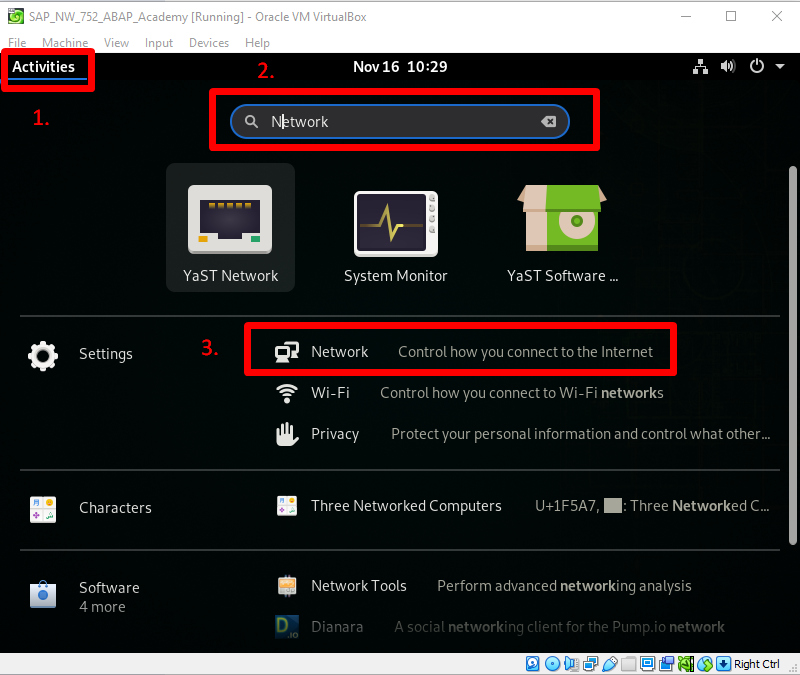Clear the search text with the backspace icon

coord(548,121)
